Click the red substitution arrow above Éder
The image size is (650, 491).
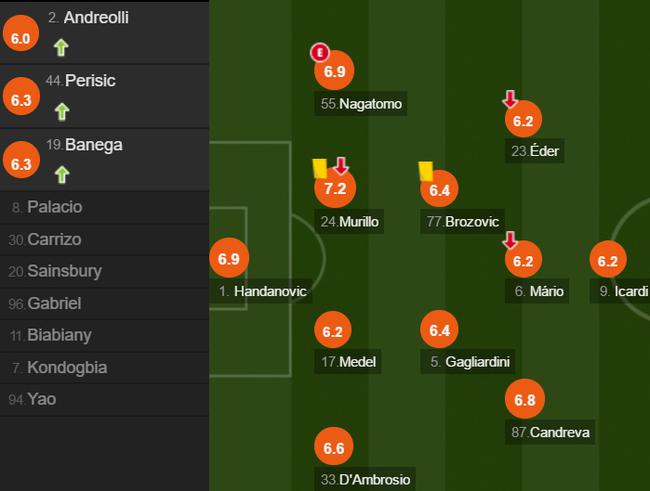click(x=510, y=100)
